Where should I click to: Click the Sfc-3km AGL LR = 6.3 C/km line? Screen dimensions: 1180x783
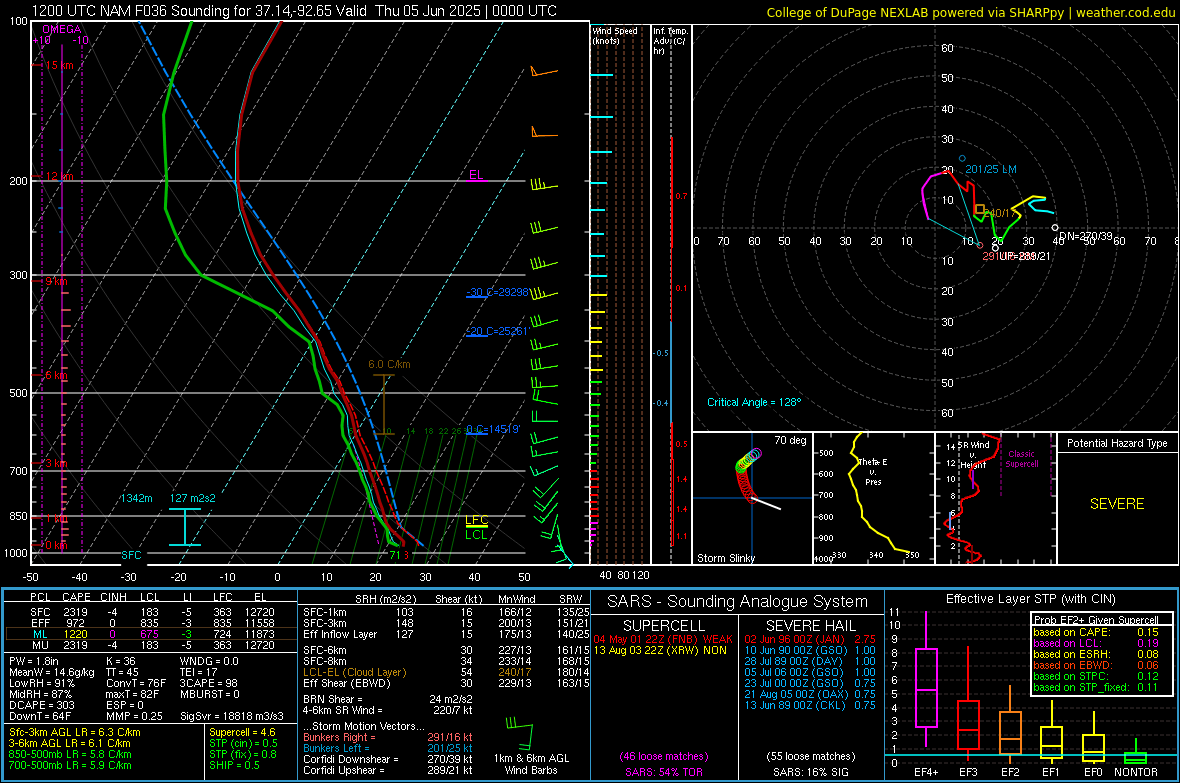tap(75, 732)
